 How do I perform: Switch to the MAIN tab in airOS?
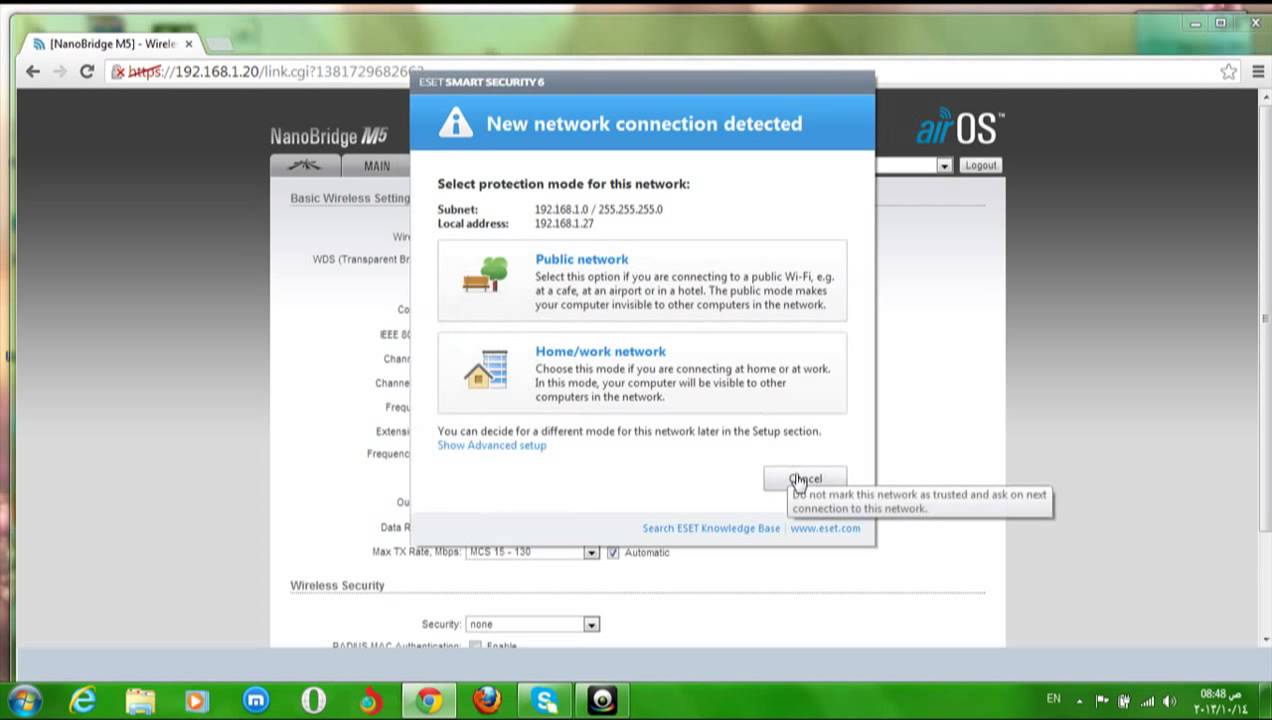tap(377, 166)
